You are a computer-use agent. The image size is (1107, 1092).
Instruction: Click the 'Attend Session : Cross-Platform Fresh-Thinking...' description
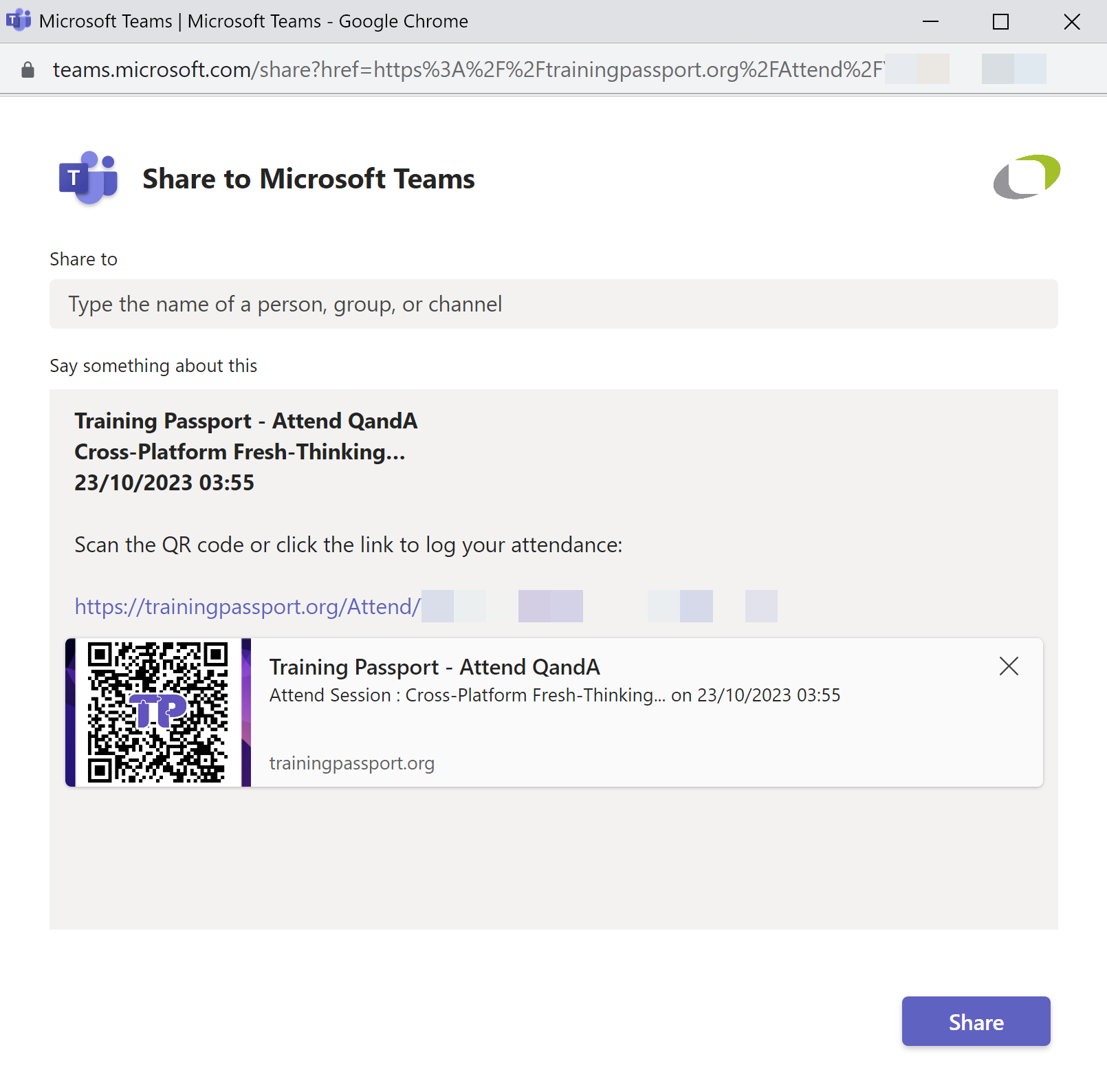click(x=555, y=695)
